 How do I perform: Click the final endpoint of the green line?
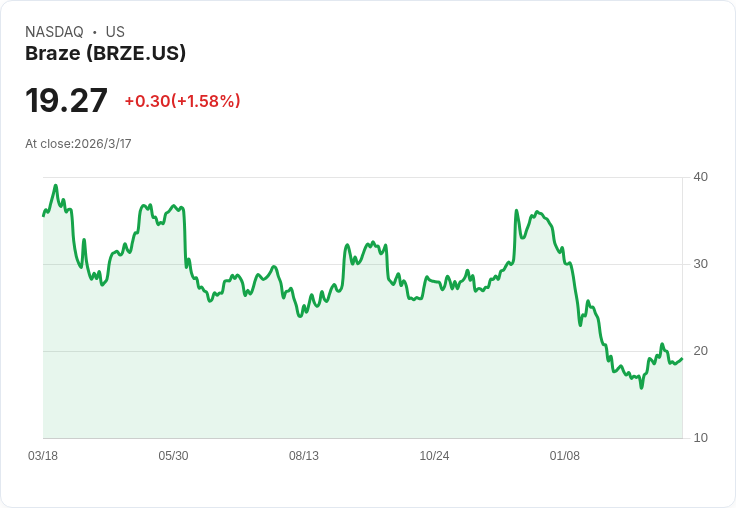[x=682, y=359]
